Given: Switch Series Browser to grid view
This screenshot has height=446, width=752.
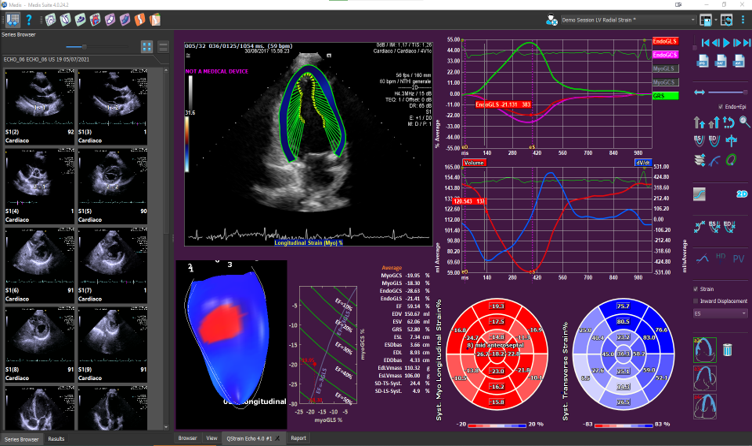Looking at the screenshot, I should (146, 47).
